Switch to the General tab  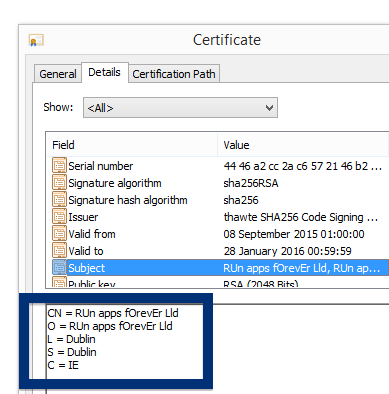click(x=58, y=74)
